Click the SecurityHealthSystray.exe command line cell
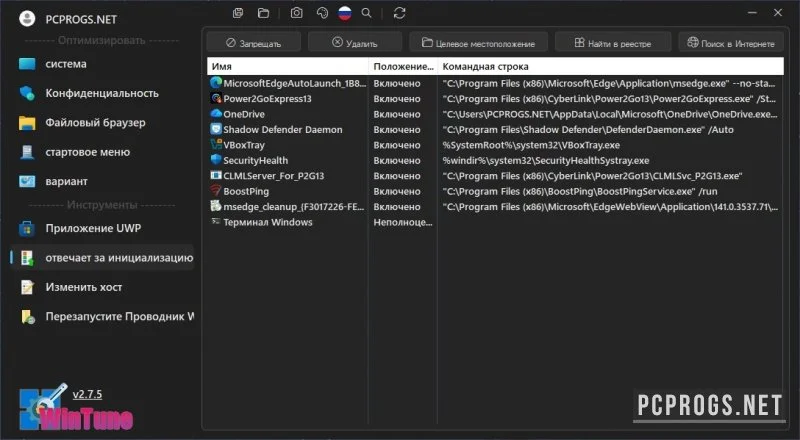The width and height of the screenshot is (800, 440). (546, 160)
